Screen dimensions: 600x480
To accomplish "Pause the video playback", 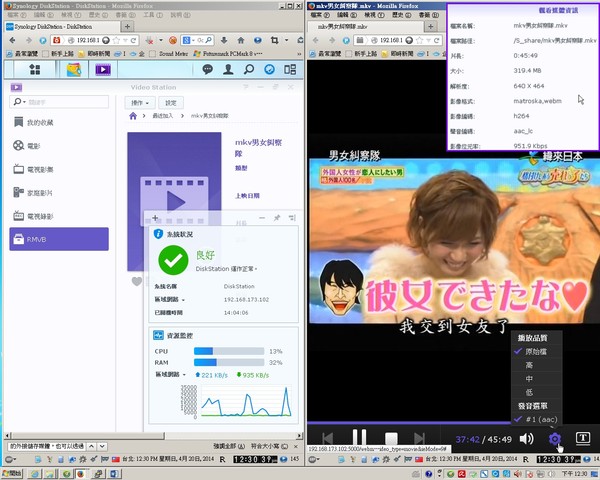I will (359, 438).
